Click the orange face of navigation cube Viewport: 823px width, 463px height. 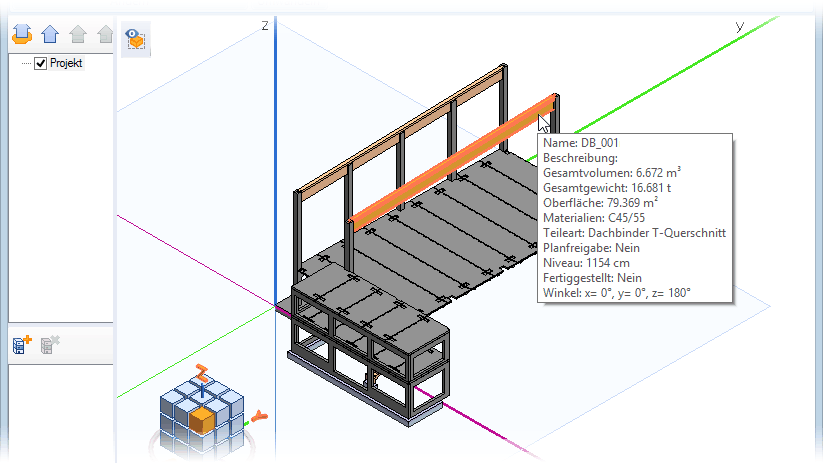[x=202, y=421]
